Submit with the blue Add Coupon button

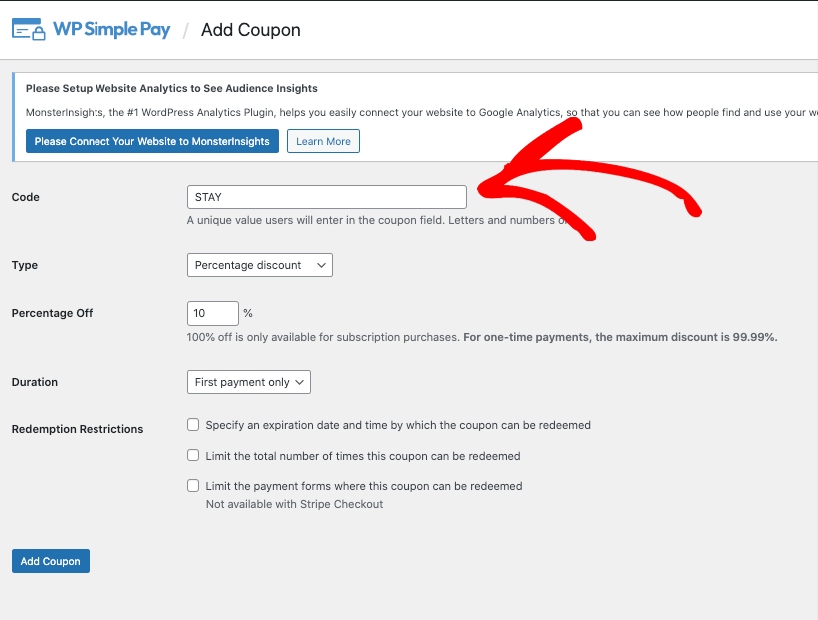51,561
